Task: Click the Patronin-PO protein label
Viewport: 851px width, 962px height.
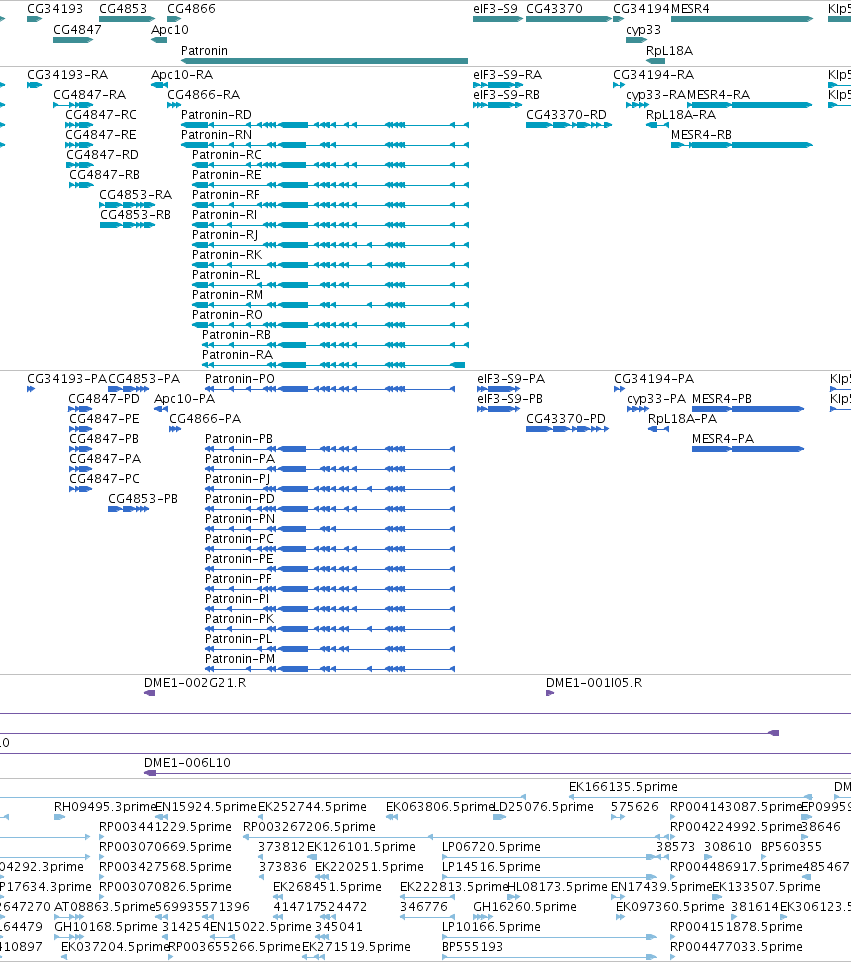Action: pos(240,379)
